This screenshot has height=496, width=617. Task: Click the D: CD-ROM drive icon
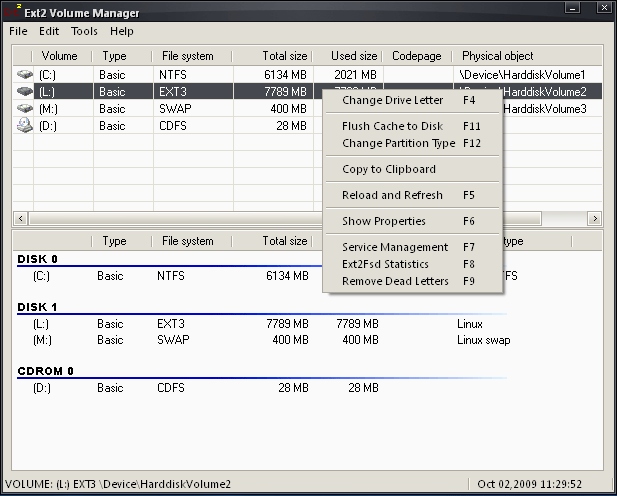[x=24, y=125]
